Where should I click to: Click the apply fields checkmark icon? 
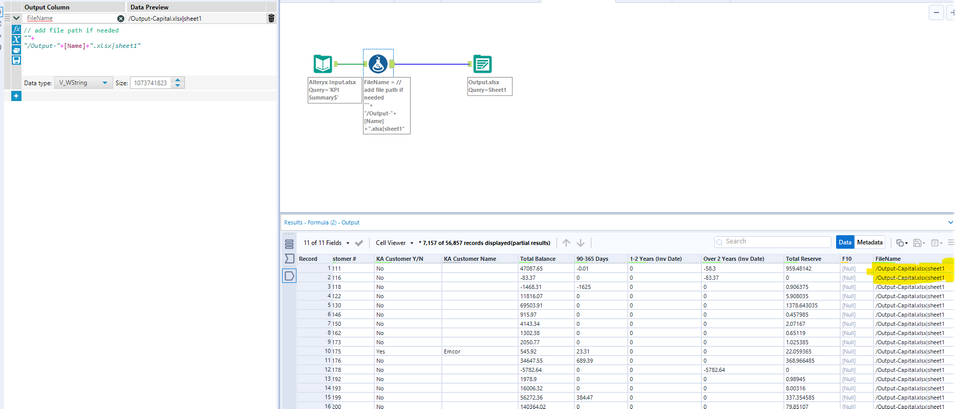tap(359, 243)
